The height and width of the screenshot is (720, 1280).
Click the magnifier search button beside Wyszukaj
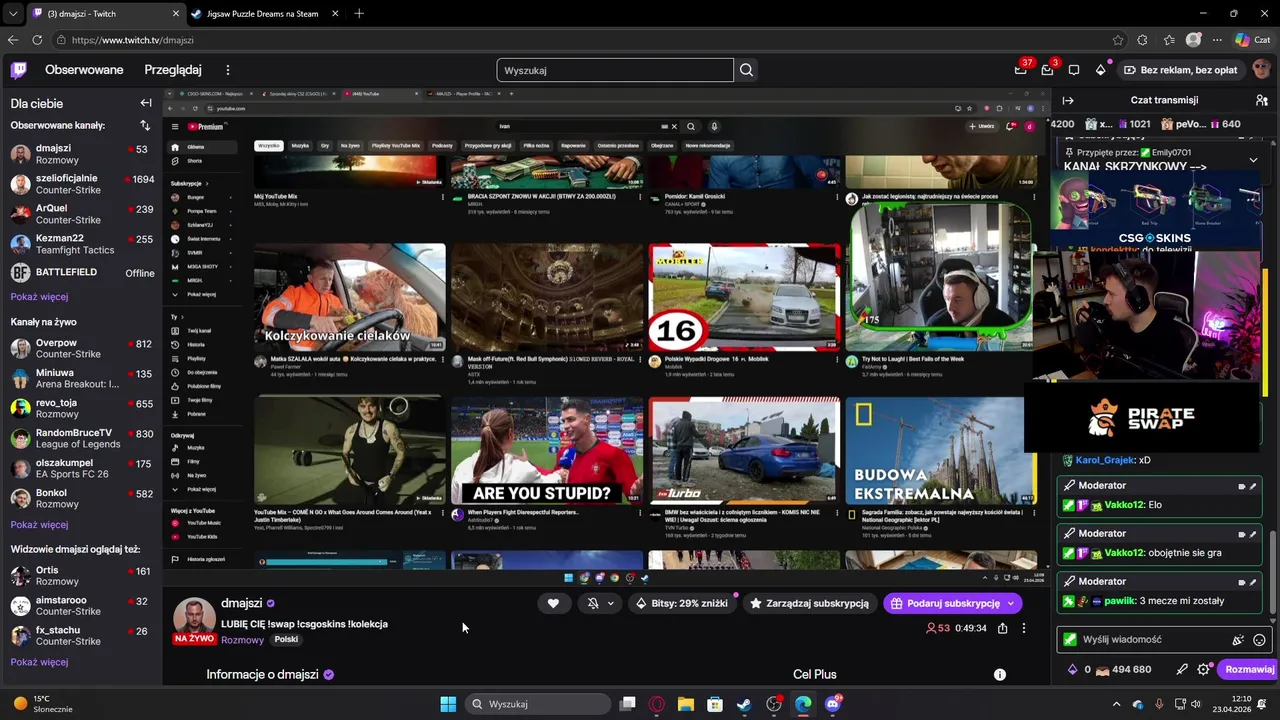pos(746,70)
